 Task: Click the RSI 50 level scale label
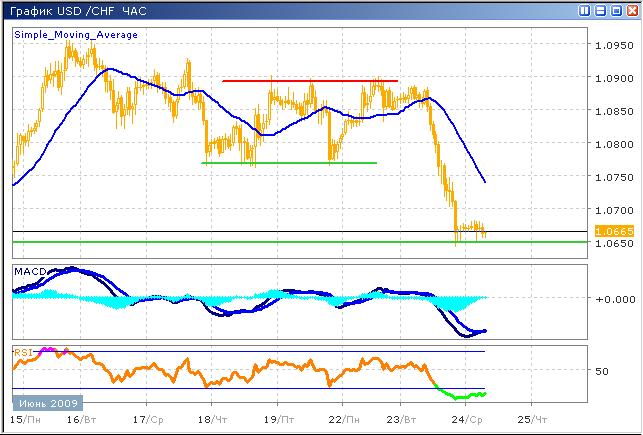tap(602, 371)
